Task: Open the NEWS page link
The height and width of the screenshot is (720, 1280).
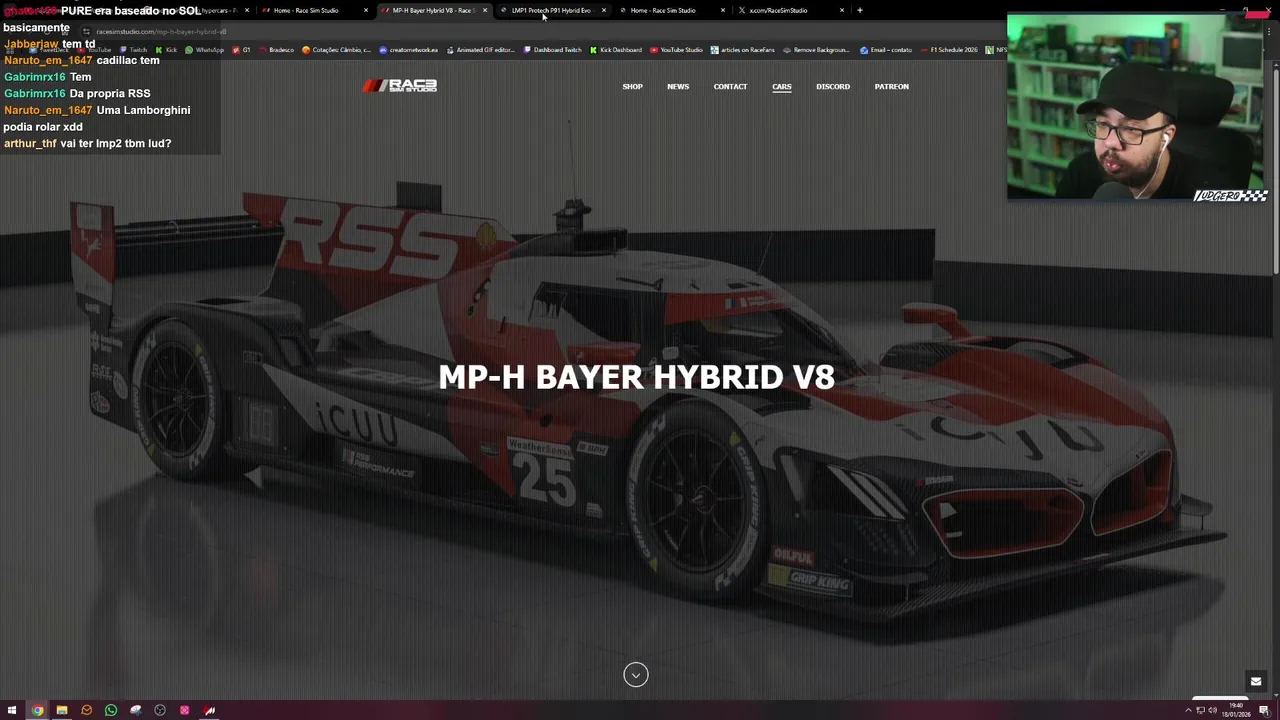Action: point(678,87)
